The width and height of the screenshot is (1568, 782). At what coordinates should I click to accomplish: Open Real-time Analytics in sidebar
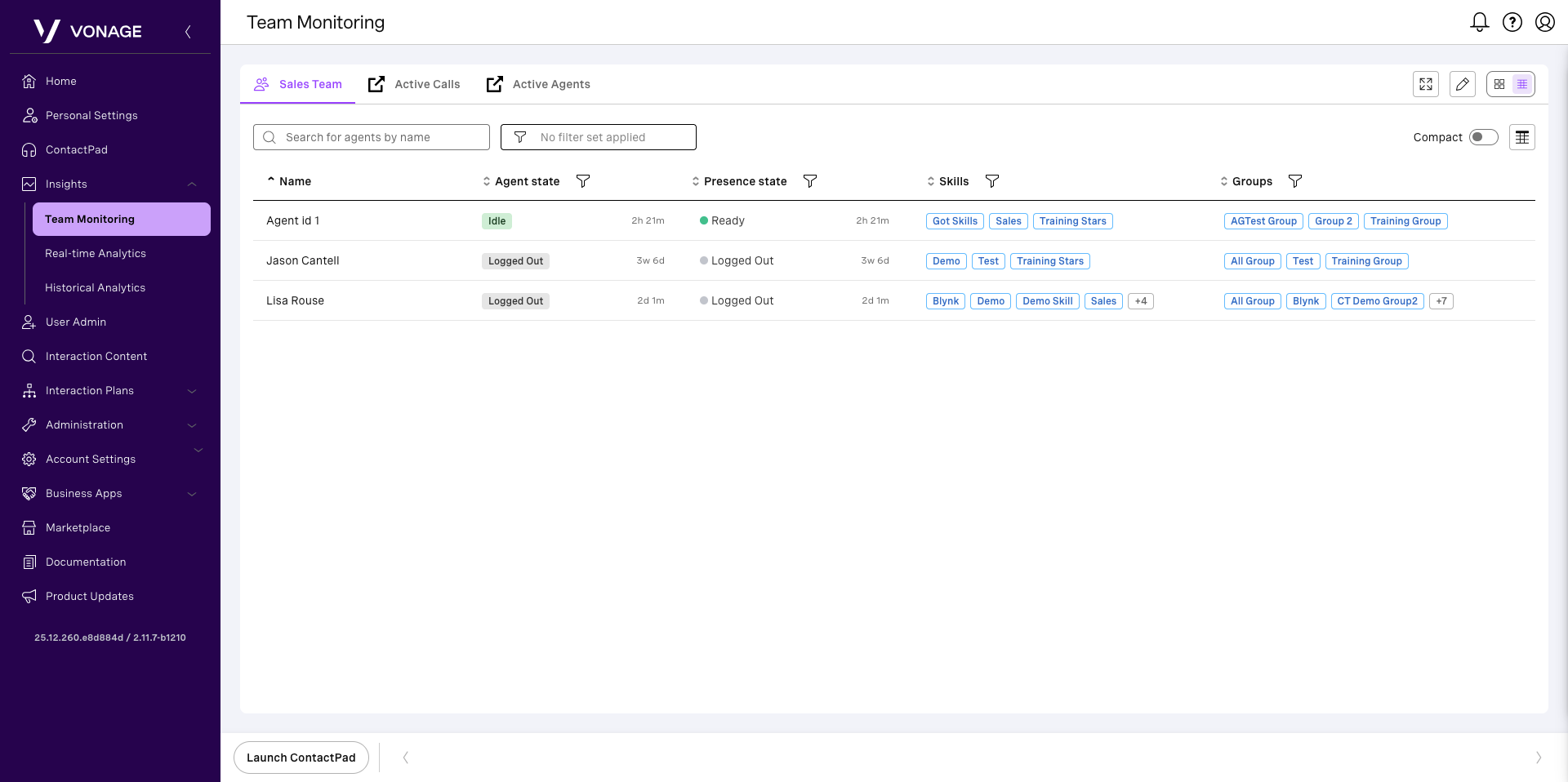pyautogui.click(x=96, y=254)
